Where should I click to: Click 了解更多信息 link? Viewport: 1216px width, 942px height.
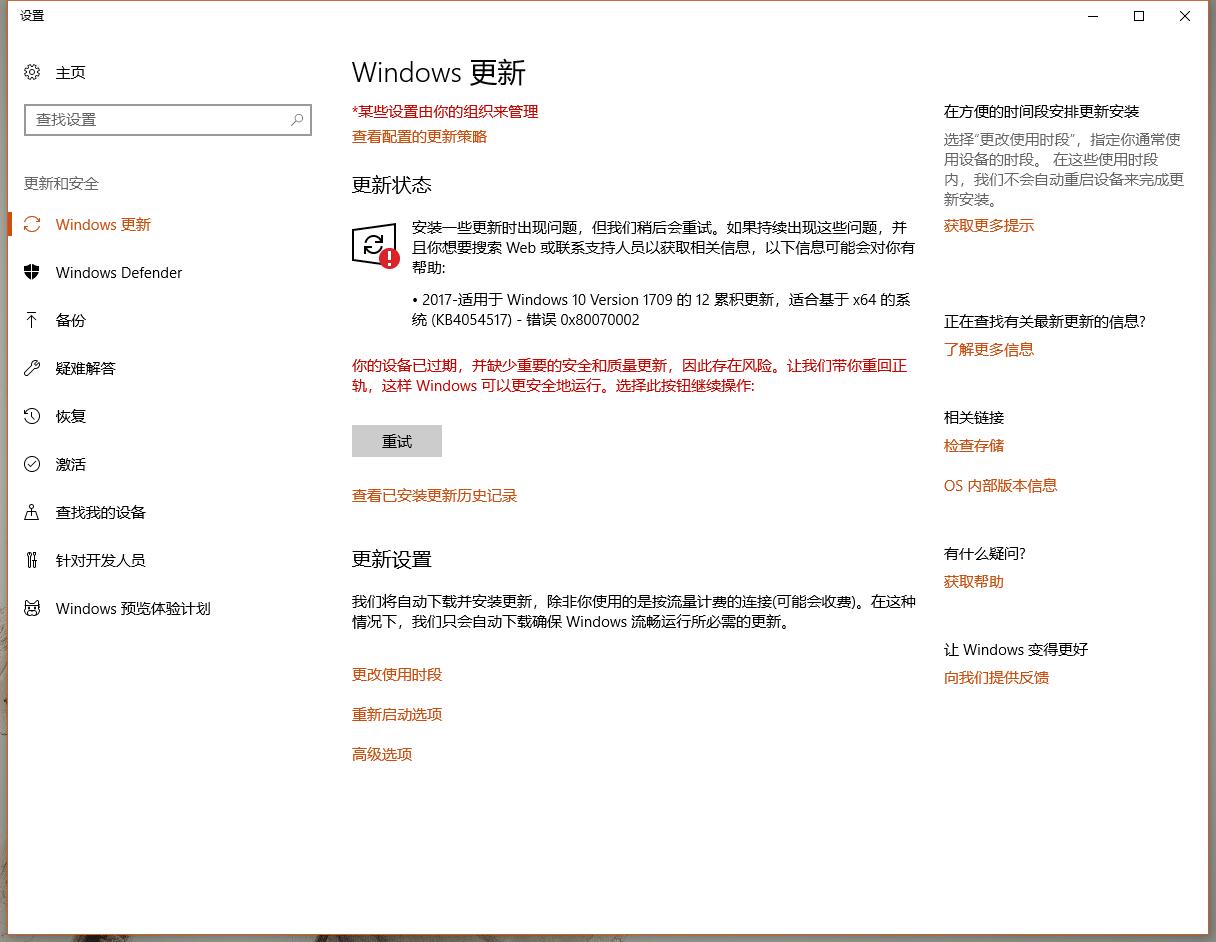tap(989, 350)
